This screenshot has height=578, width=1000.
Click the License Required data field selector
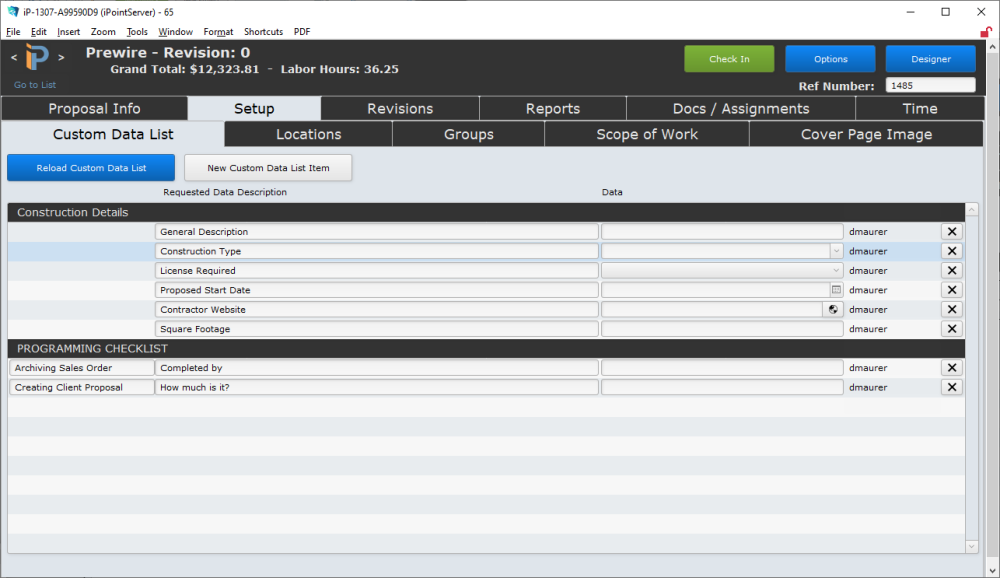(720, 270)
